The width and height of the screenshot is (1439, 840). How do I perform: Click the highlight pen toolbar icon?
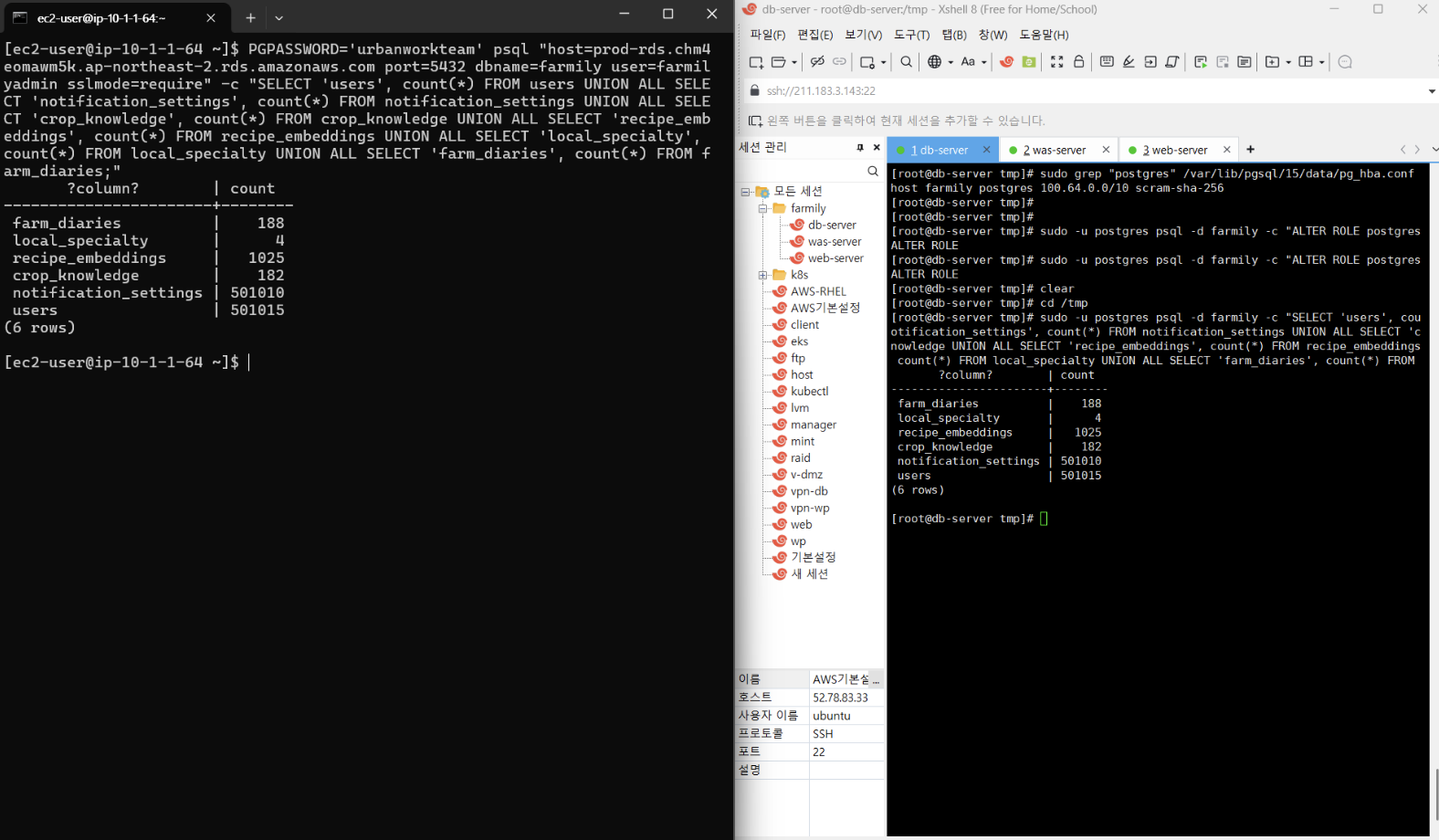point(1129,62)
